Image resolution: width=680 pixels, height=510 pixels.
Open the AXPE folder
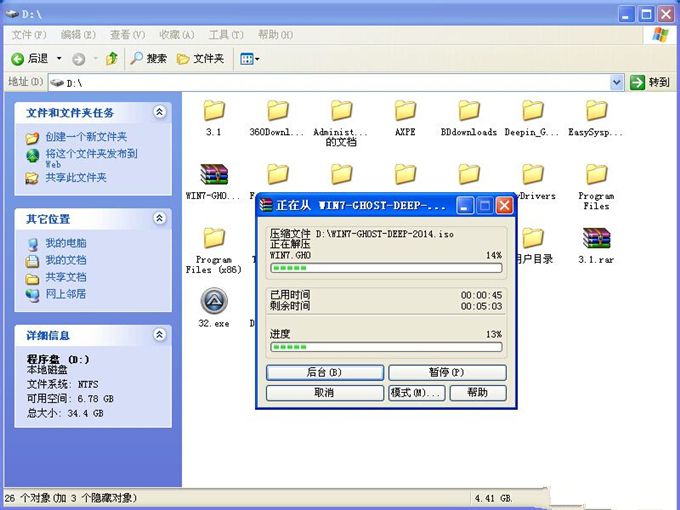[x=405, y=112]
